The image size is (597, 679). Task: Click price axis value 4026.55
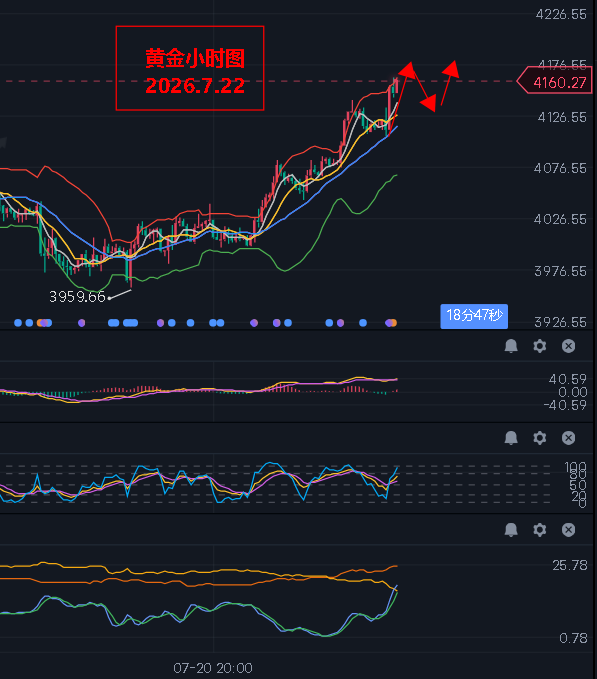tap(560, 219)
